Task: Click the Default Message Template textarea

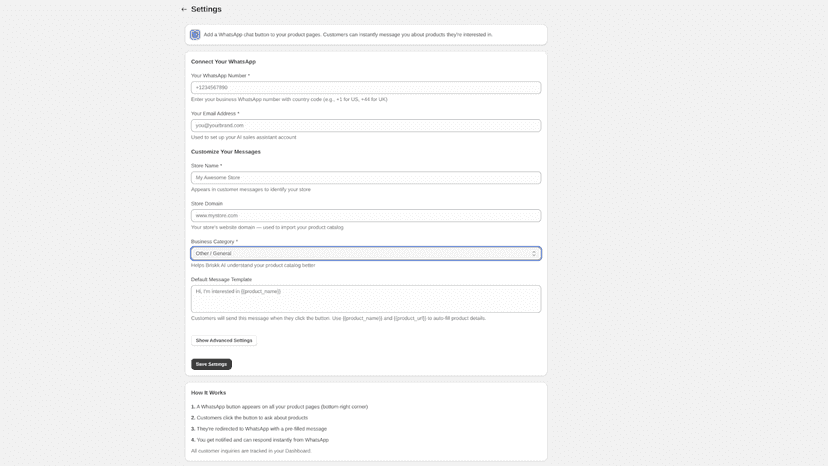Action: (366, 299)
